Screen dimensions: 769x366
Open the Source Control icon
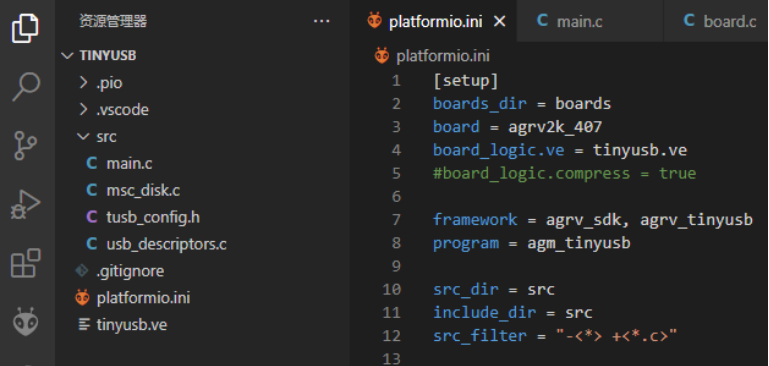click(26, 145)
